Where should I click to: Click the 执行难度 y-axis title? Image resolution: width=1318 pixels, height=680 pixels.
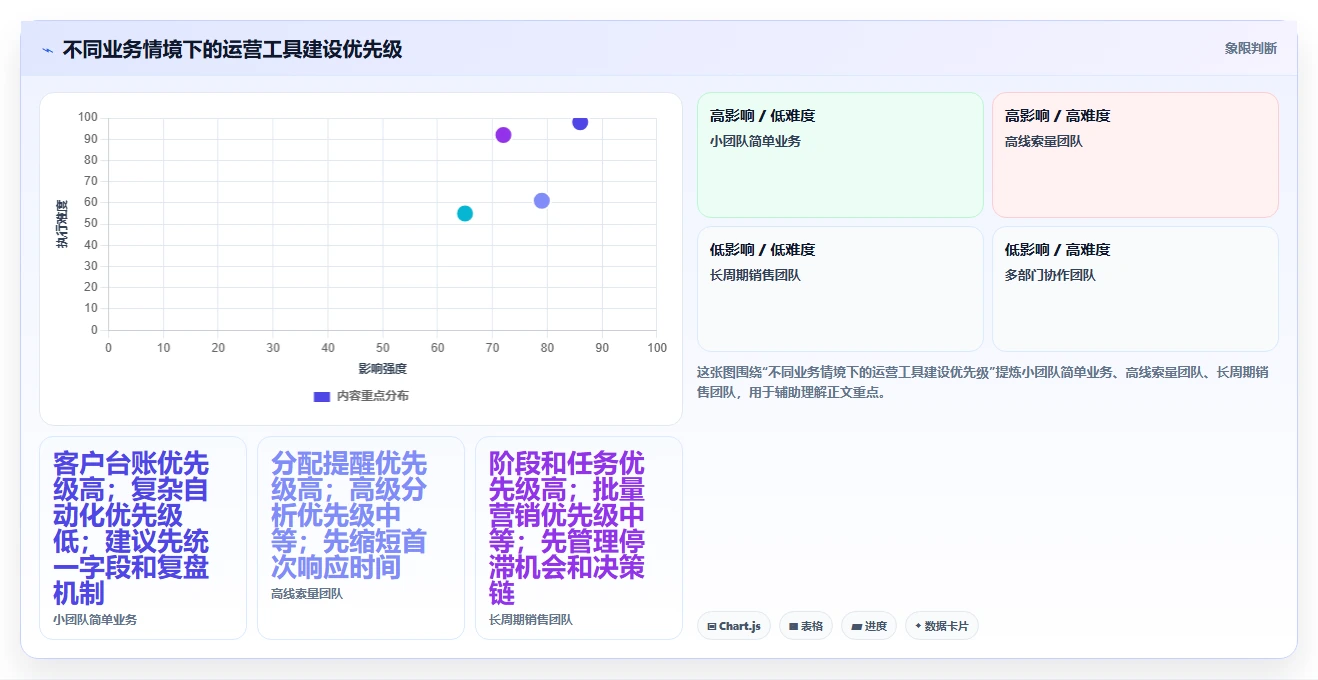click(x=62, y=224)
